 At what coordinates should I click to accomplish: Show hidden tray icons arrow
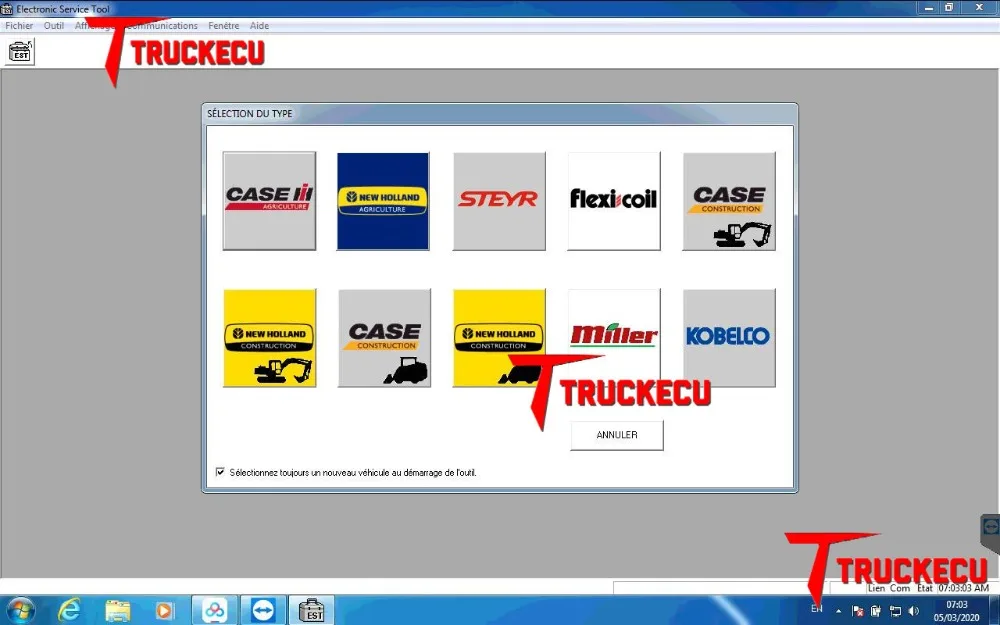838,611
